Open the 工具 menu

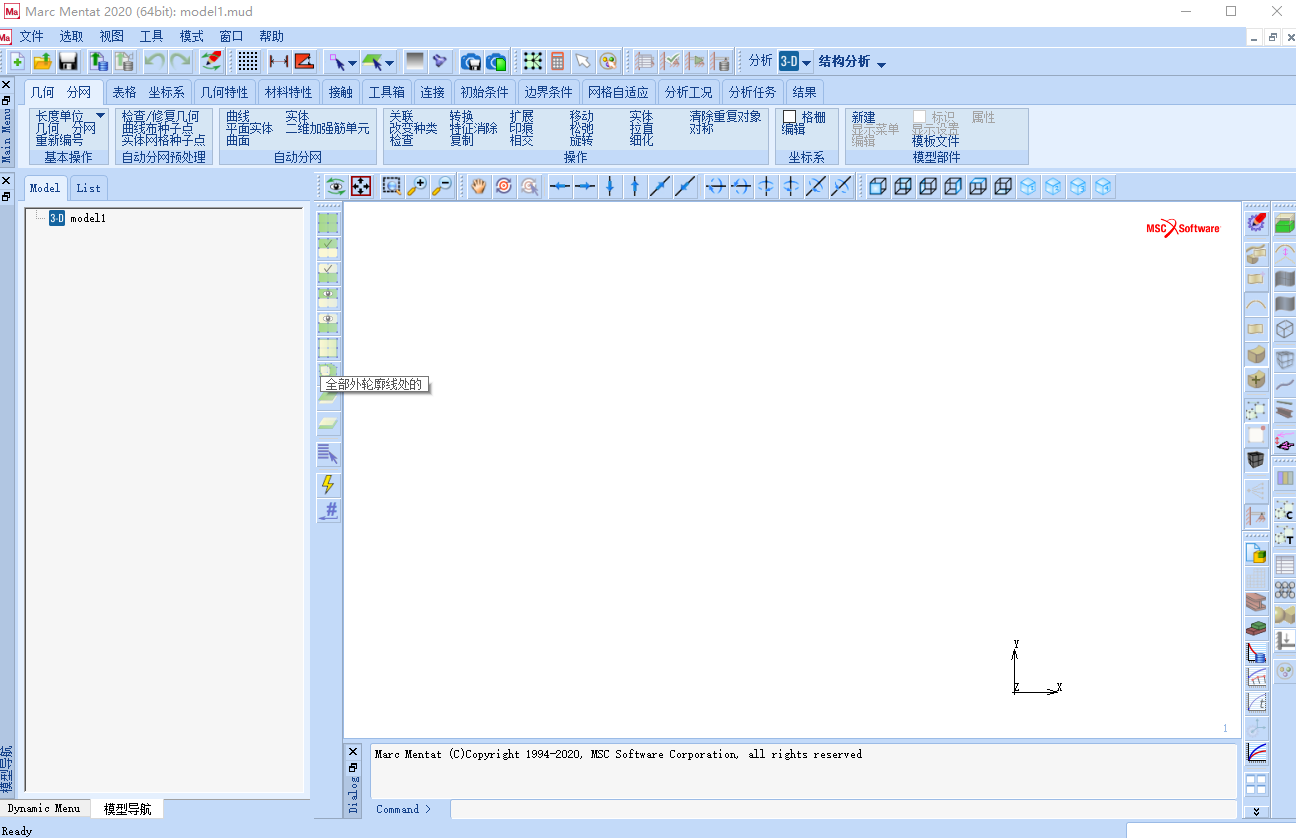(151, 36)
